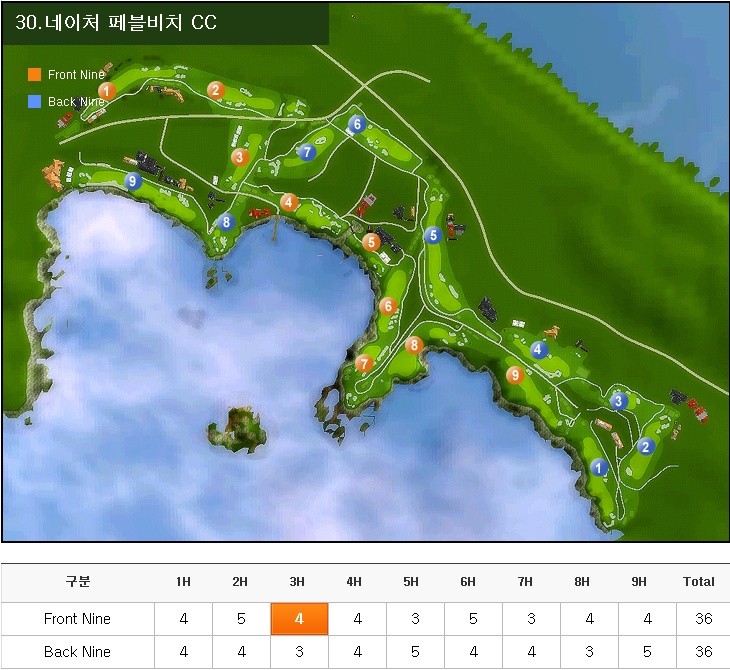Select orange hole 2 marker on course map

(215, 90)
